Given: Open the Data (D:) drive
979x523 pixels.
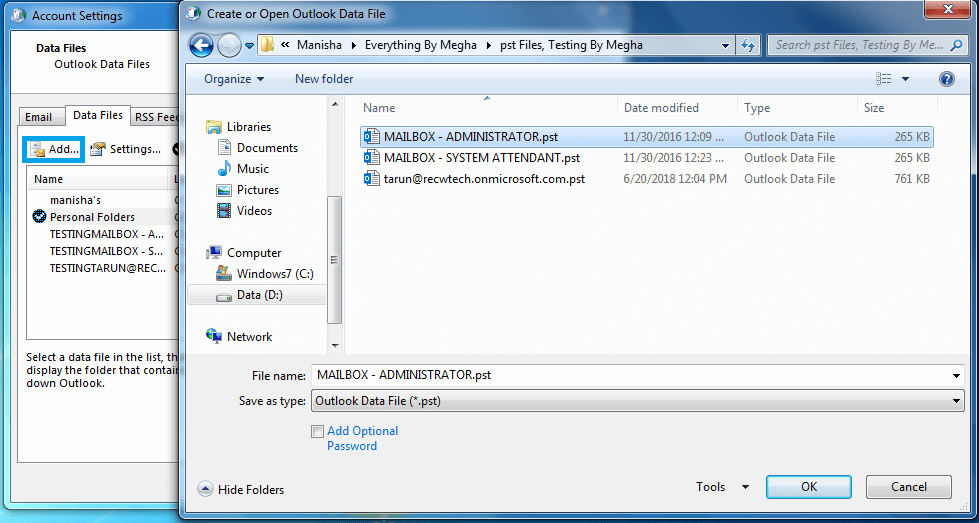Looking at the screenshot, I should pos(250,295).
